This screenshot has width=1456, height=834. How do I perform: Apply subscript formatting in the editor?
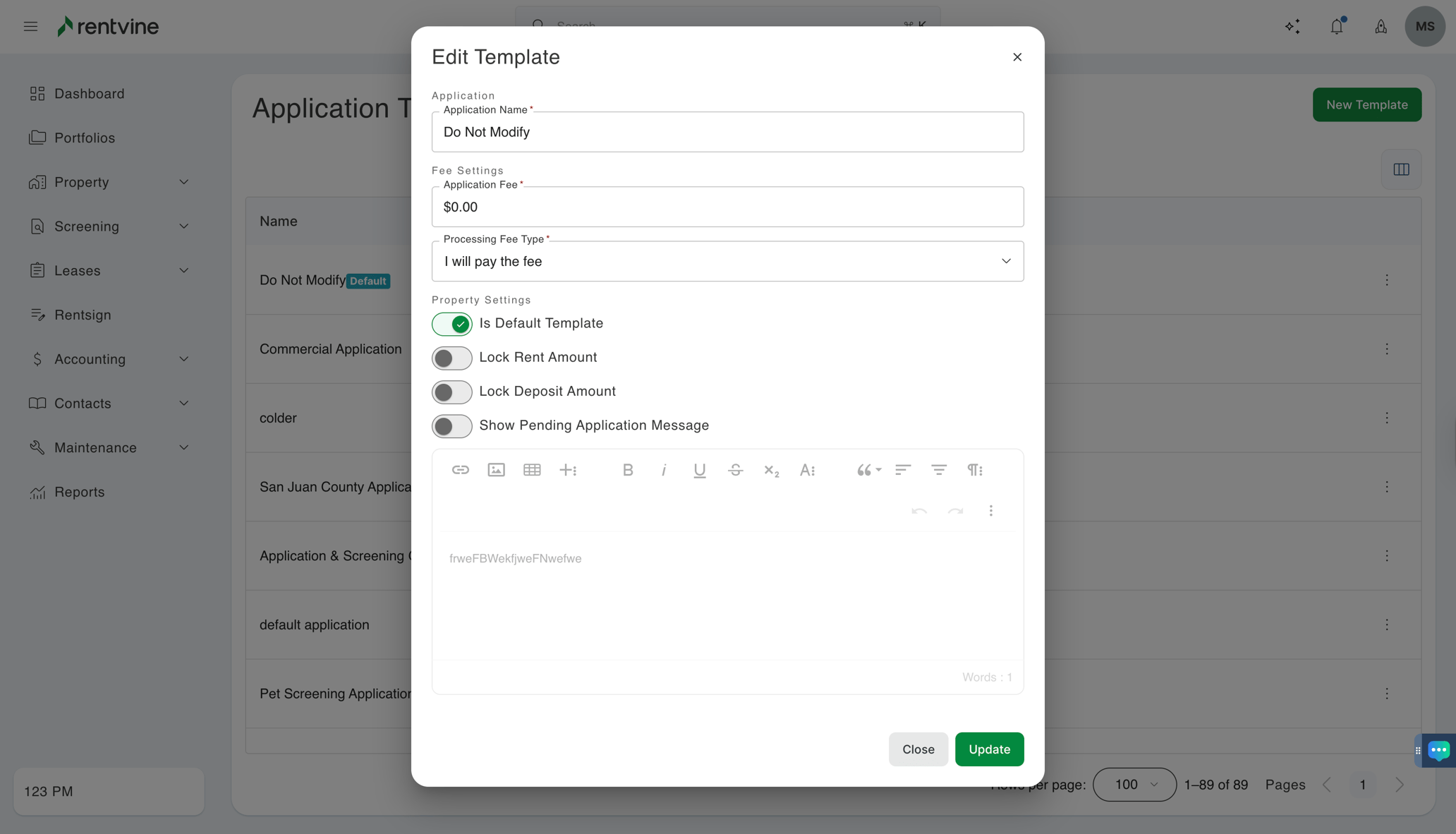pyautogui.click(x=771, y=470)
